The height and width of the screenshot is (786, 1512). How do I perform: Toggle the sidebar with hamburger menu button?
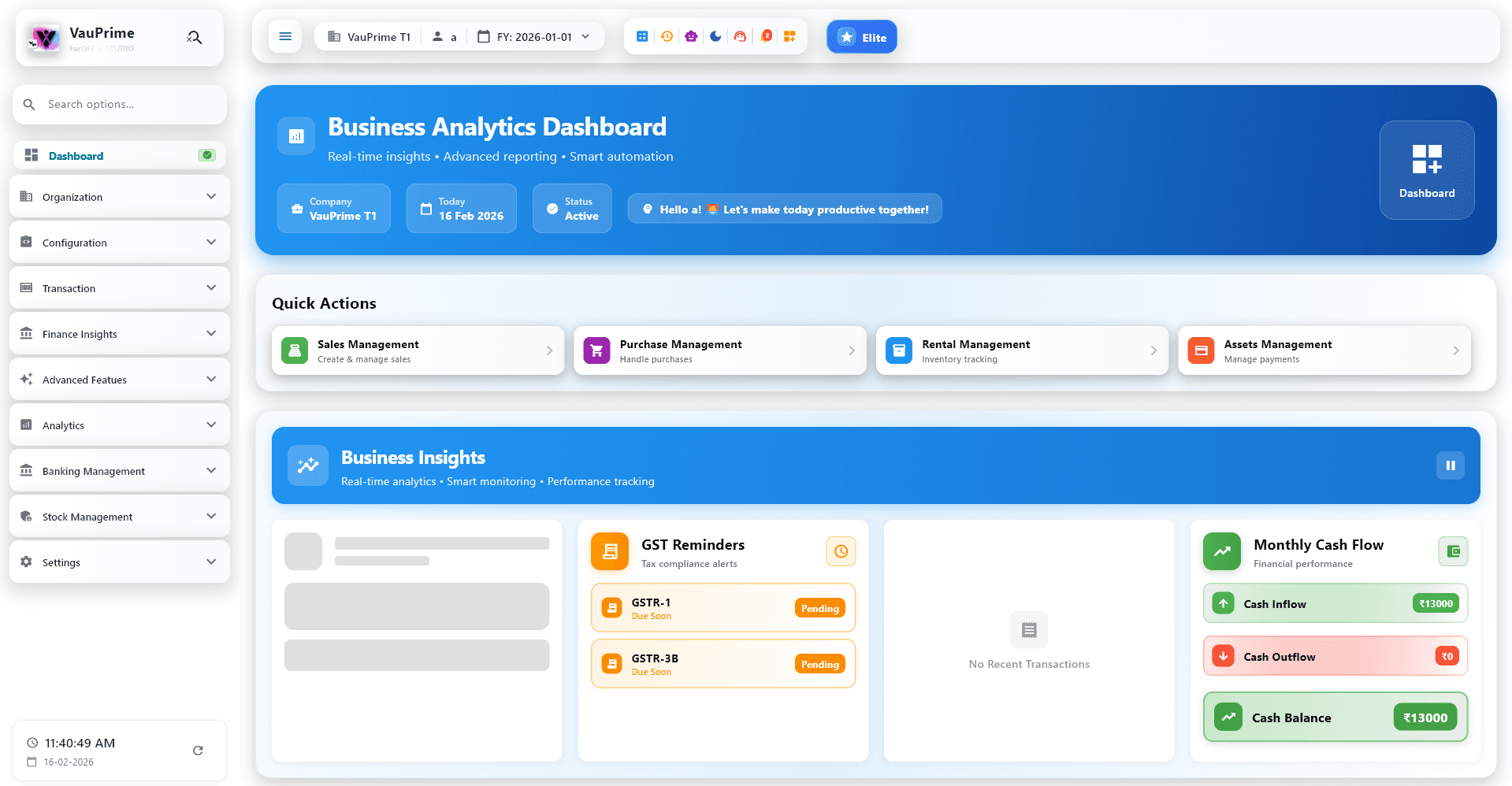tap(285, 36)
